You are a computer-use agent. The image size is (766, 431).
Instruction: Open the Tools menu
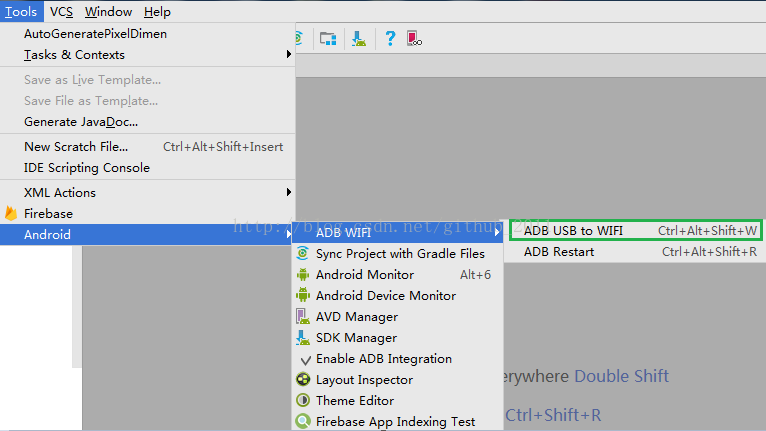pos(21,11)
